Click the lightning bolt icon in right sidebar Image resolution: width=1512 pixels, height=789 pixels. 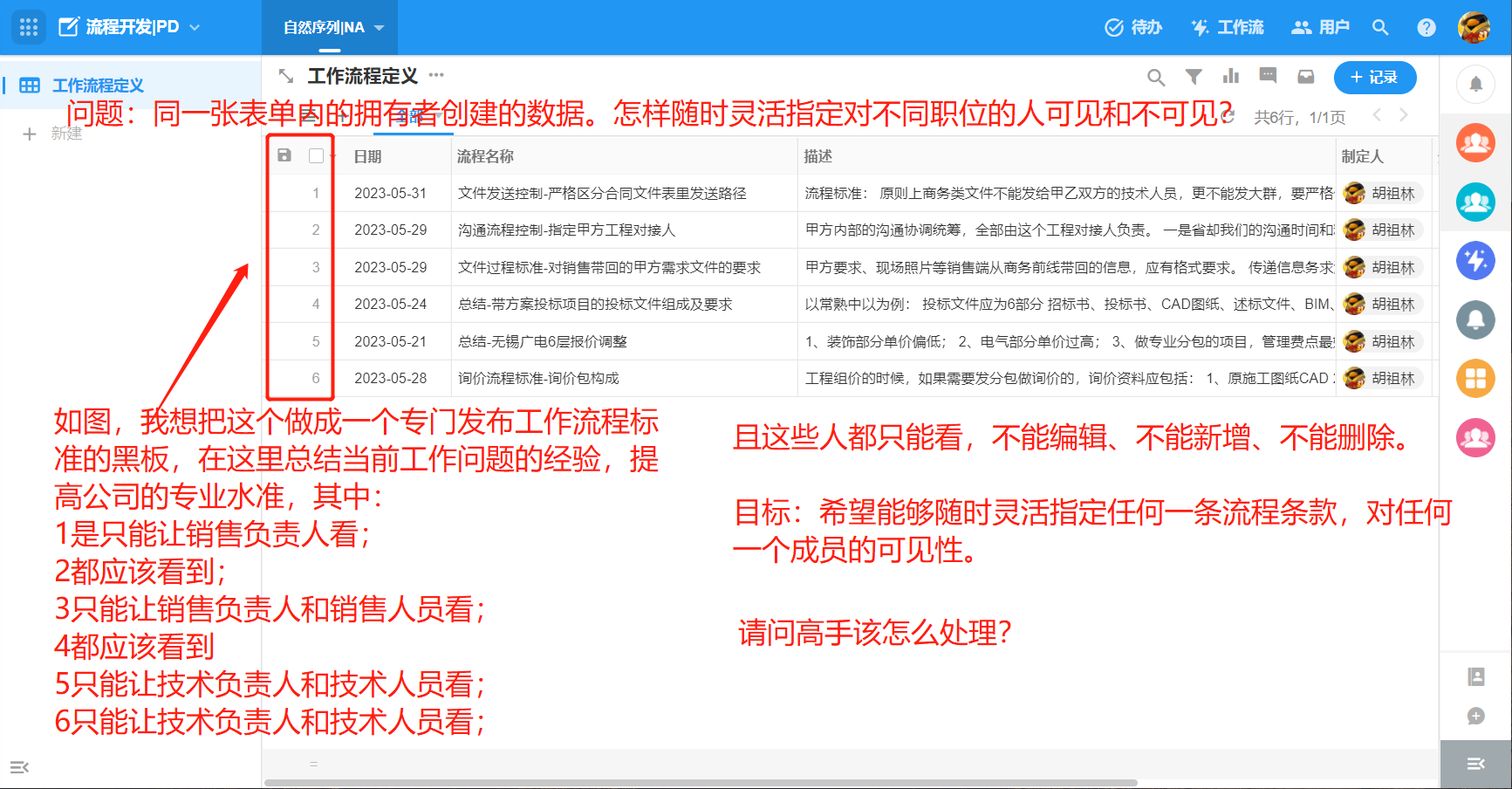pyautogui.click(x=1475, y=260)
